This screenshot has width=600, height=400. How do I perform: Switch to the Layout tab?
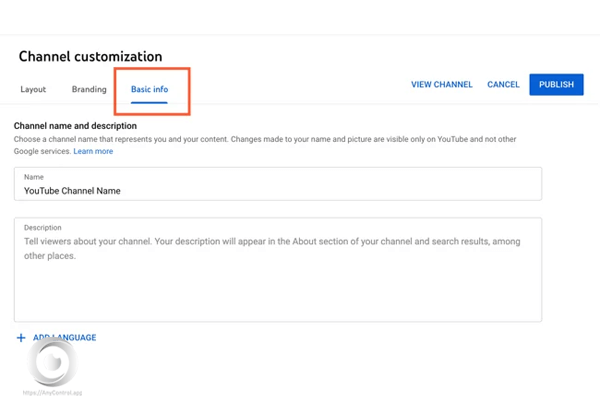click(33, 89)
